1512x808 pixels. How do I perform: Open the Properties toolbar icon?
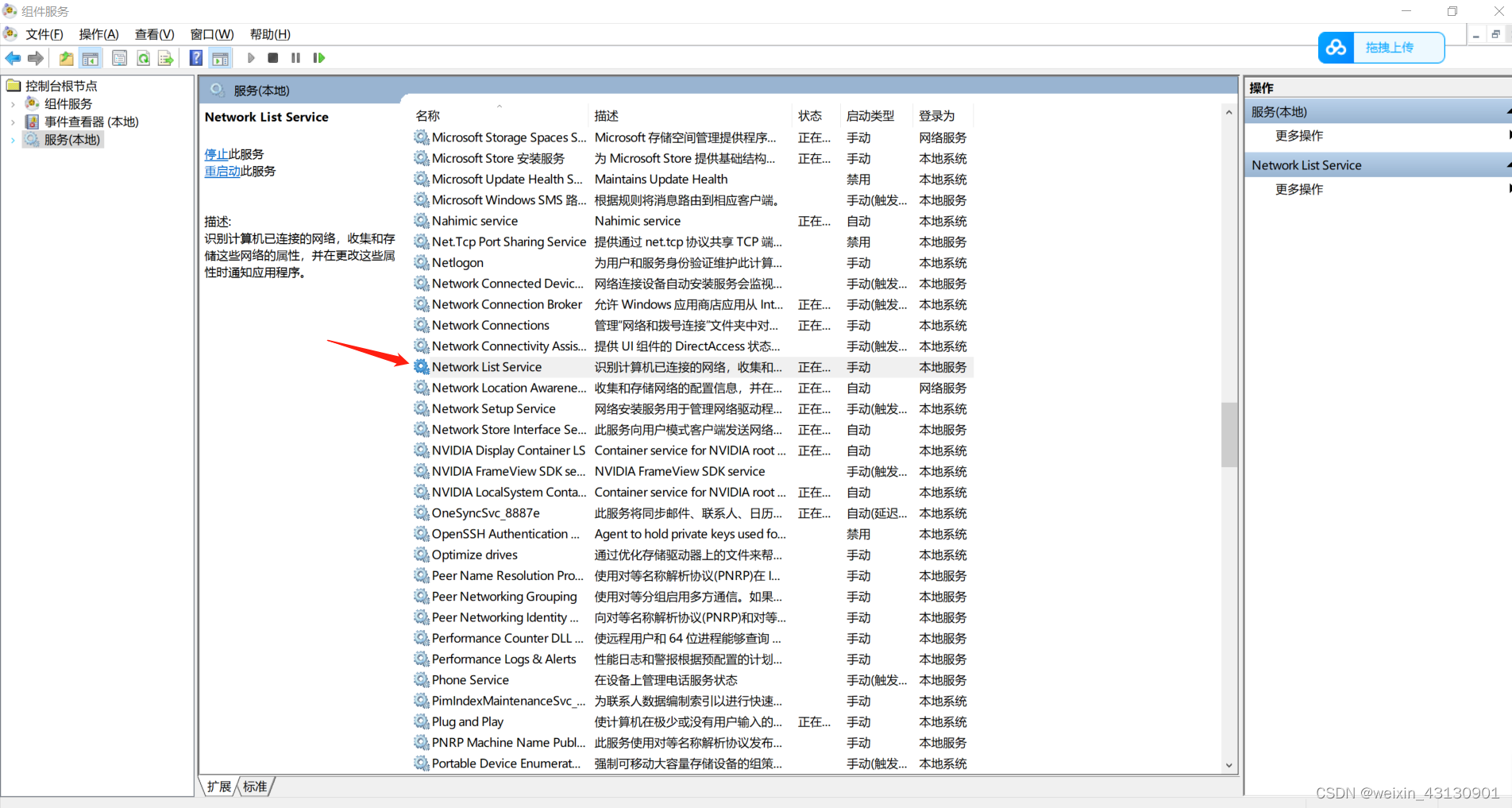(x=119, y=58)
